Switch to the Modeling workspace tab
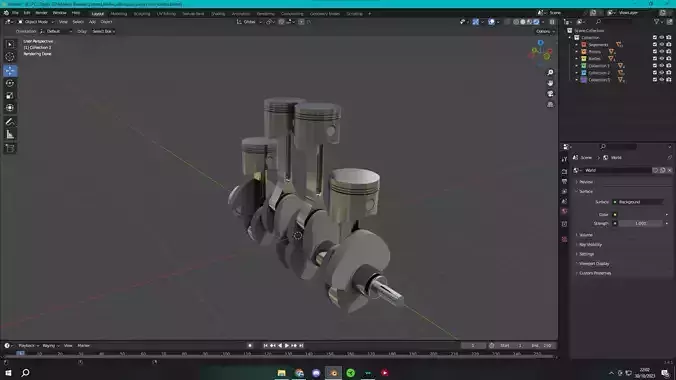This screenshot has width=676, height=380. pos(119,14)
